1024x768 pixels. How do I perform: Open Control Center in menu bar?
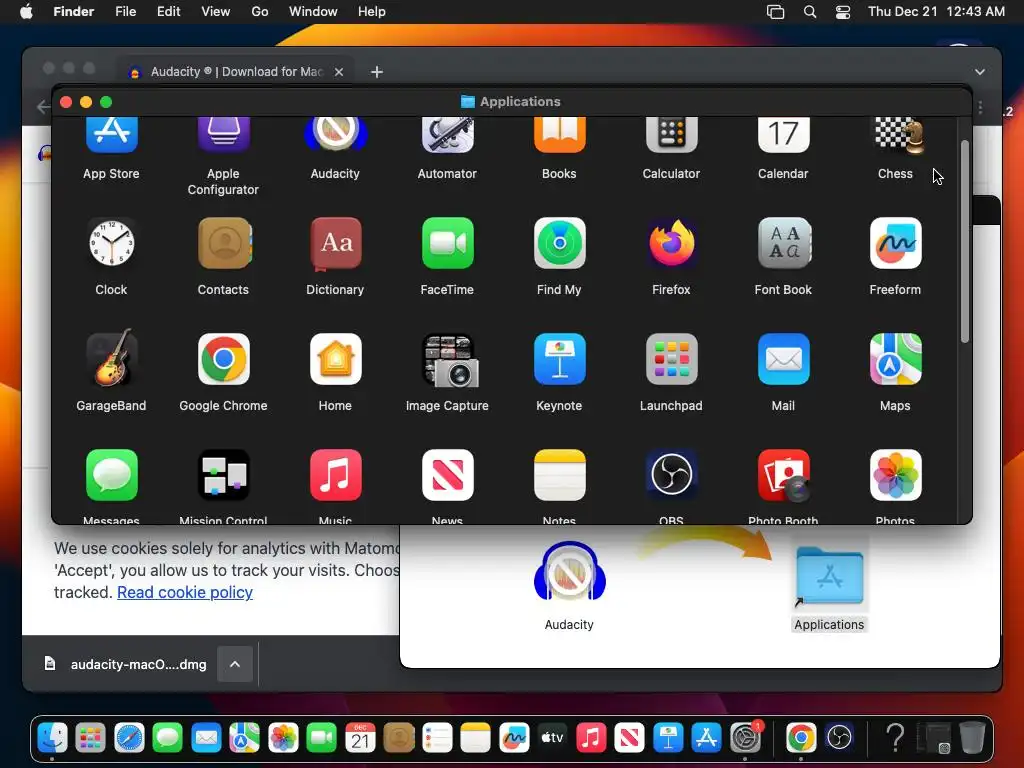click(843, 12)
